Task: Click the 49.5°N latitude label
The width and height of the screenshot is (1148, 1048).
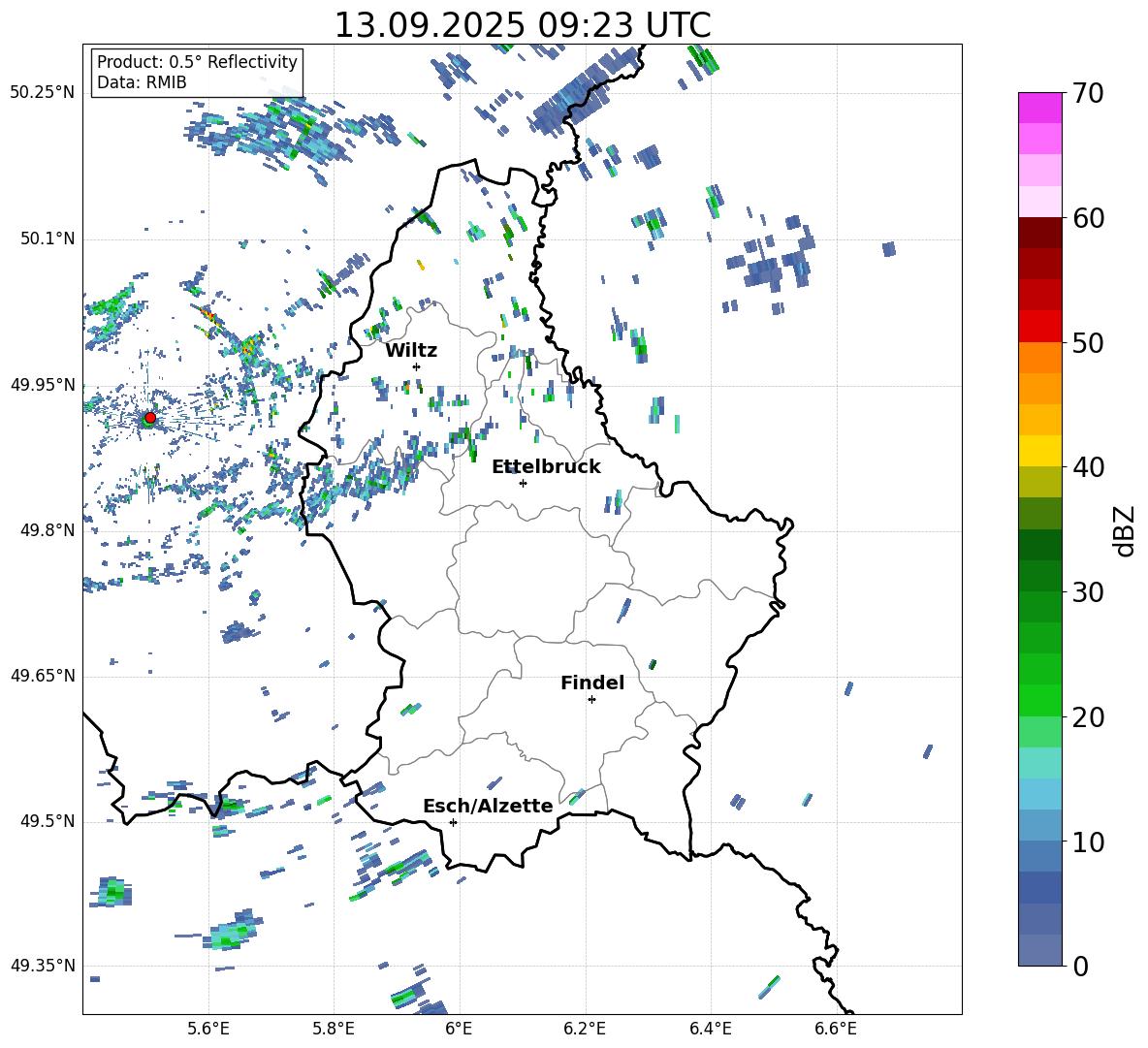Action: [47, 822]
